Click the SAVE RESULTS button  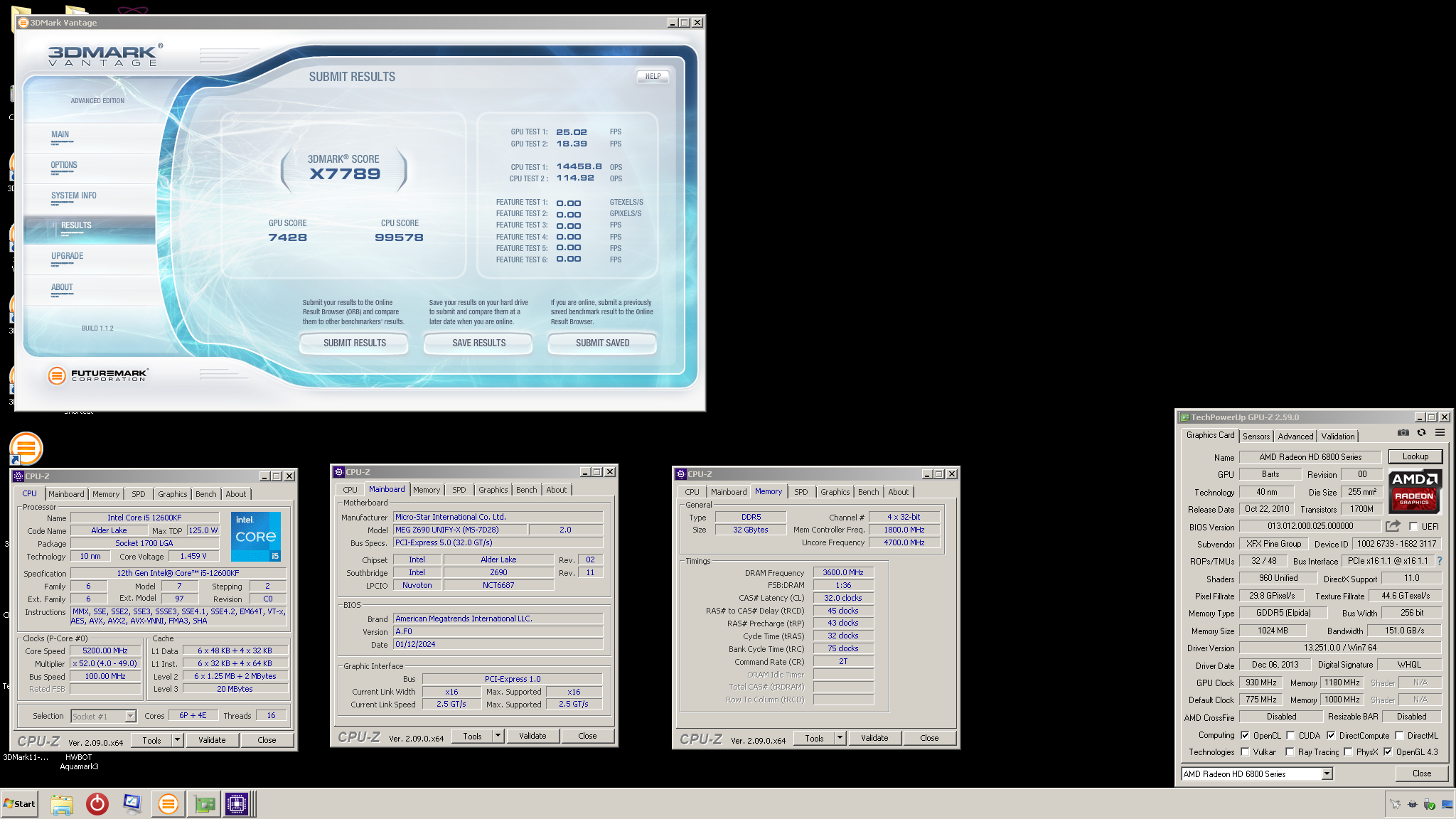[x=478, y=343]
